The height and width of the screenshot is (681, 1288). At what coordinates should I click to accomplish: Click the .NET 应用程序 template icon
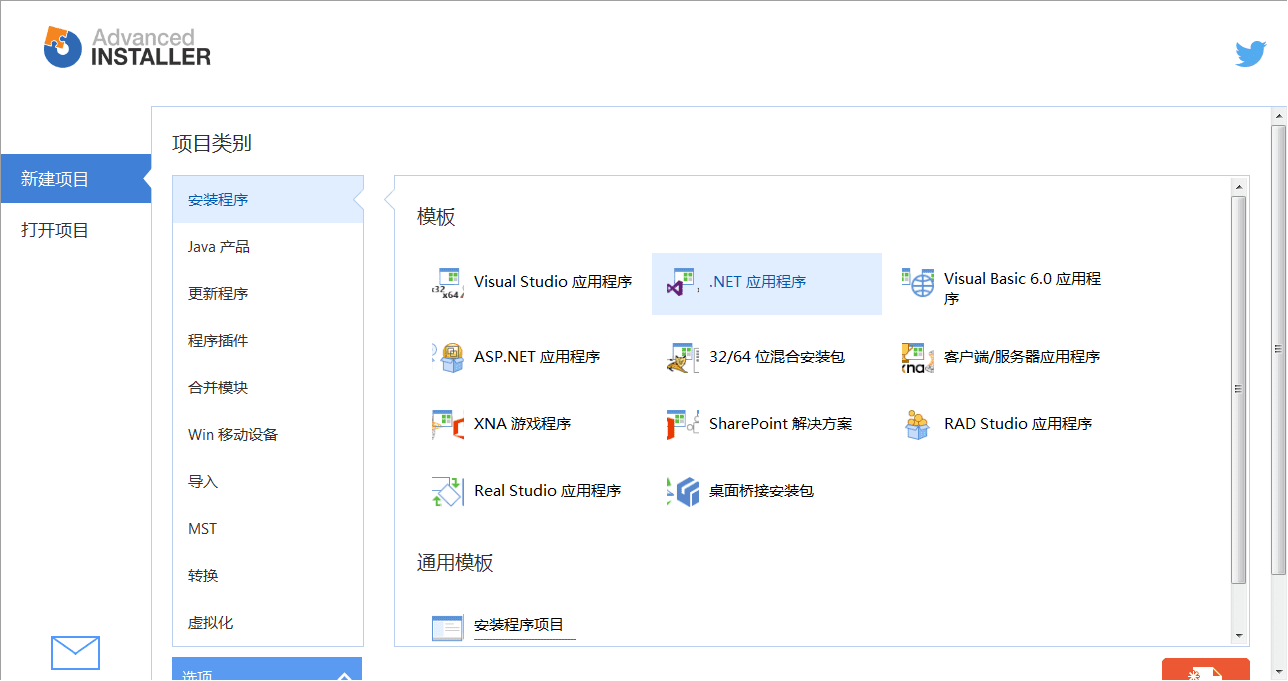pos(683,283)
